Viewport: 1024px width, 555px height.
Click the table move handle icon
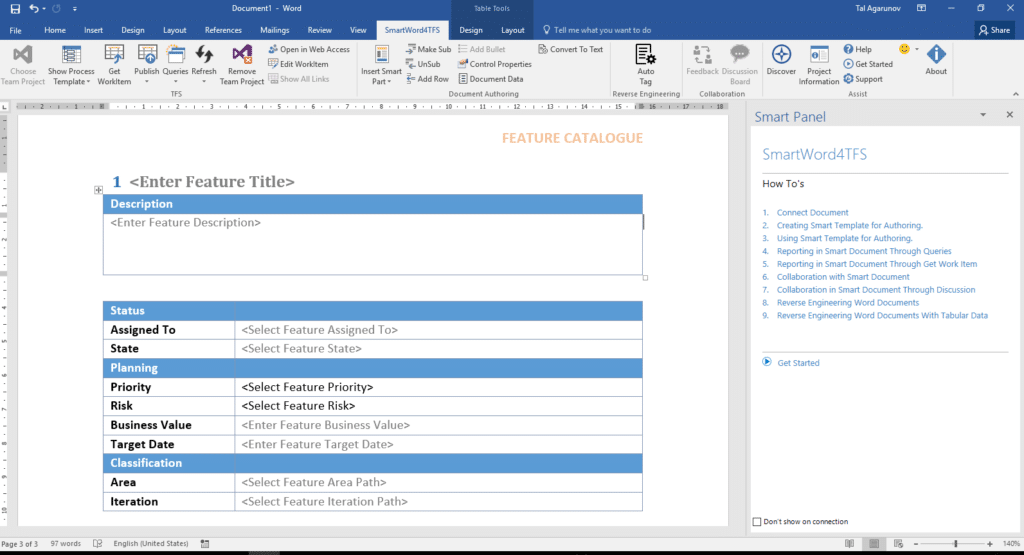pyautogui.click(x=98, y=190)
